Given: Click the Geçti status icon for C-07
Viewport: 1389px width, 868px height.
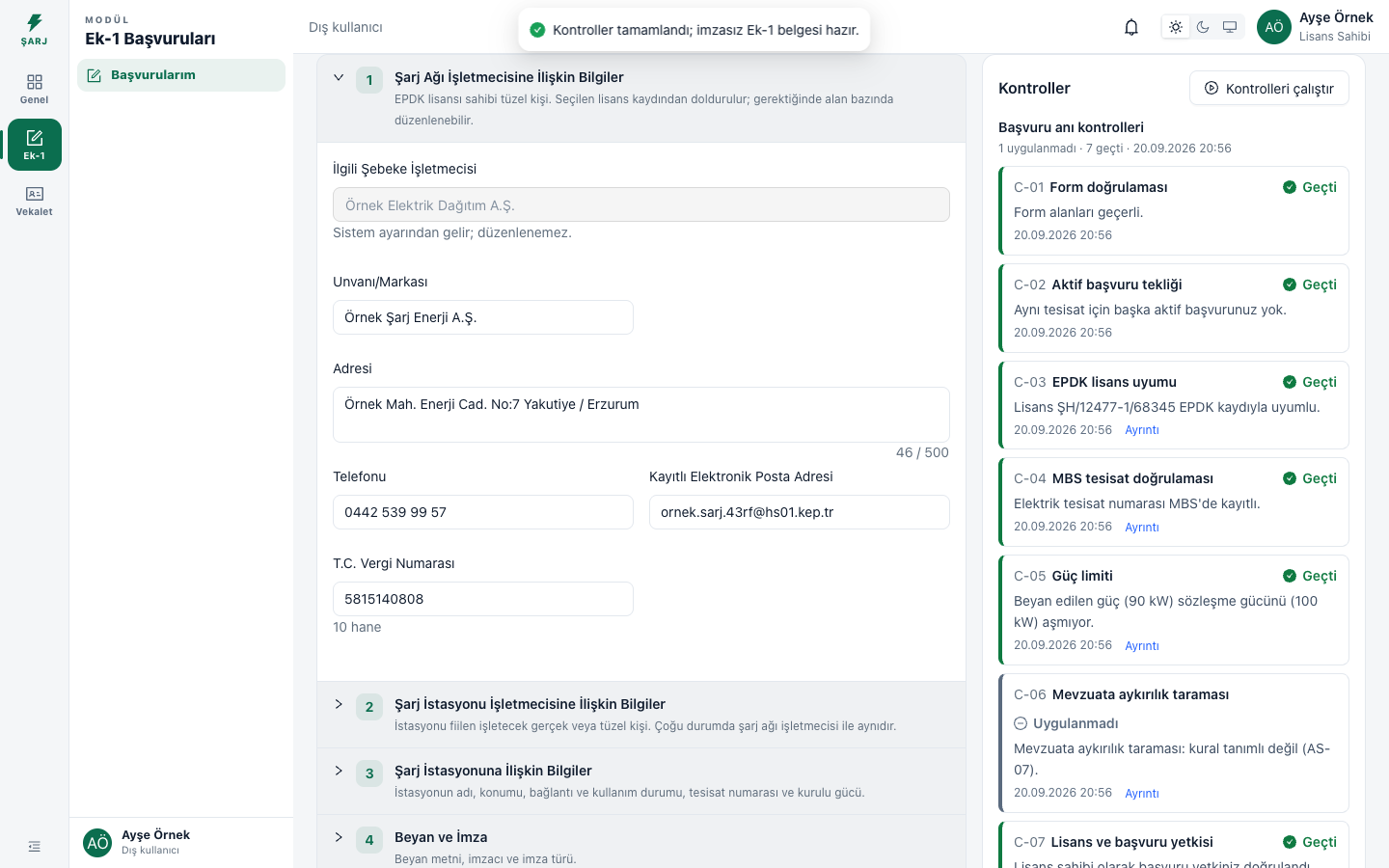Looking at the screenshot, I should (1290, 842).
